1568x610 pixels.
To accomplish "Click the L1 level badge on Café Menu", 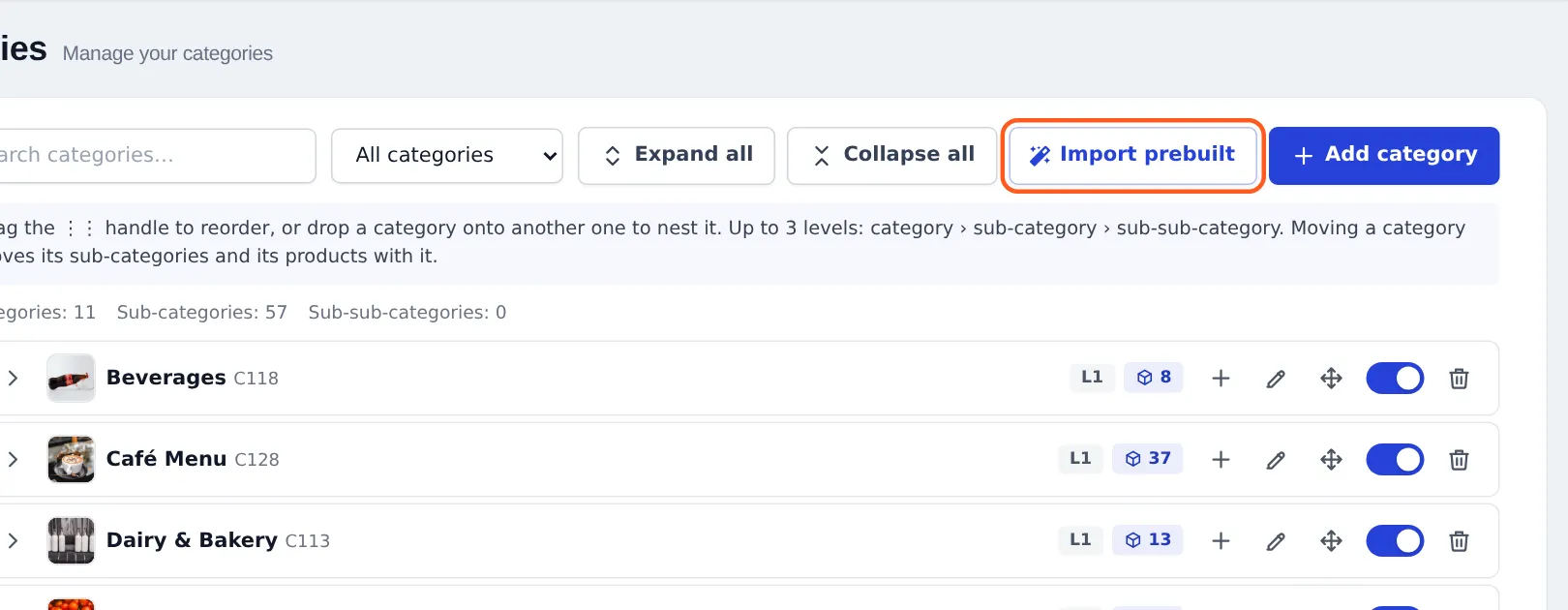I will tap(1080, 459).
